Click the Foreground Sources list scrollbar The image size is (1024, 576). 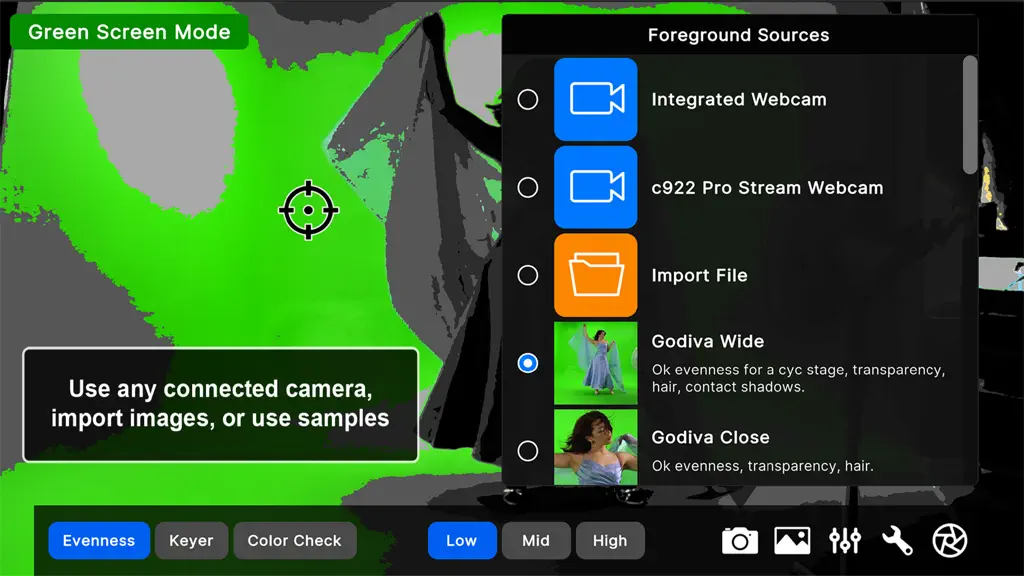point(970,115)
